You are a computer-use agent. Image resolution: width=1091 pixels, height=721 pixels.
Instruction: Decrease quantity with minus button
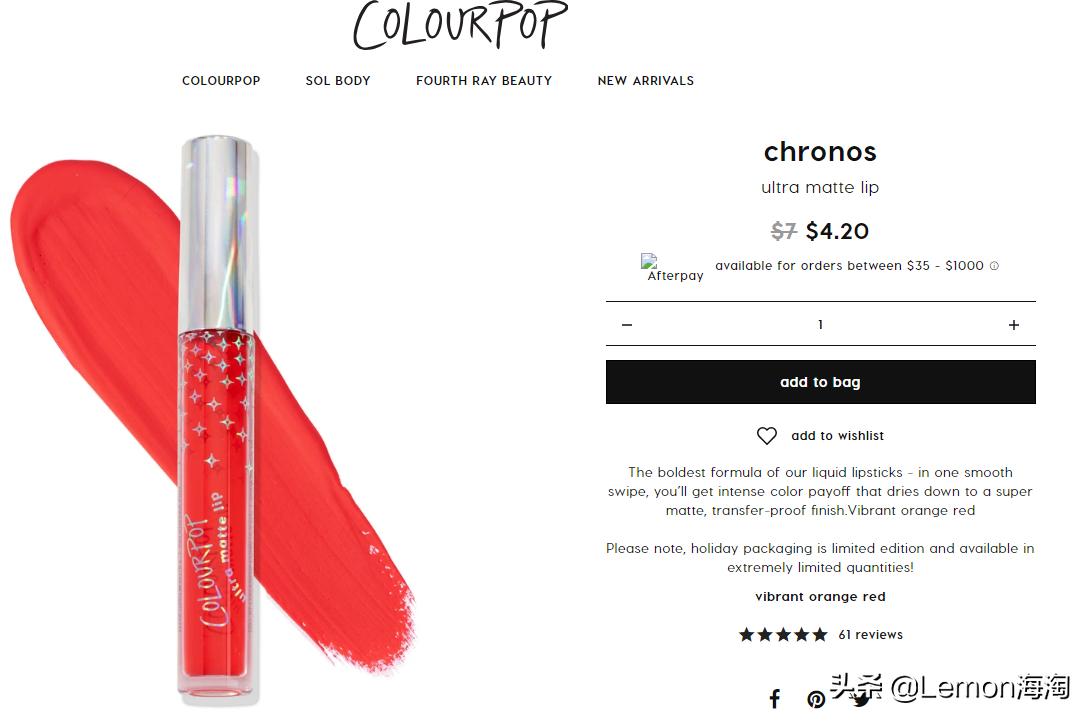627,325
